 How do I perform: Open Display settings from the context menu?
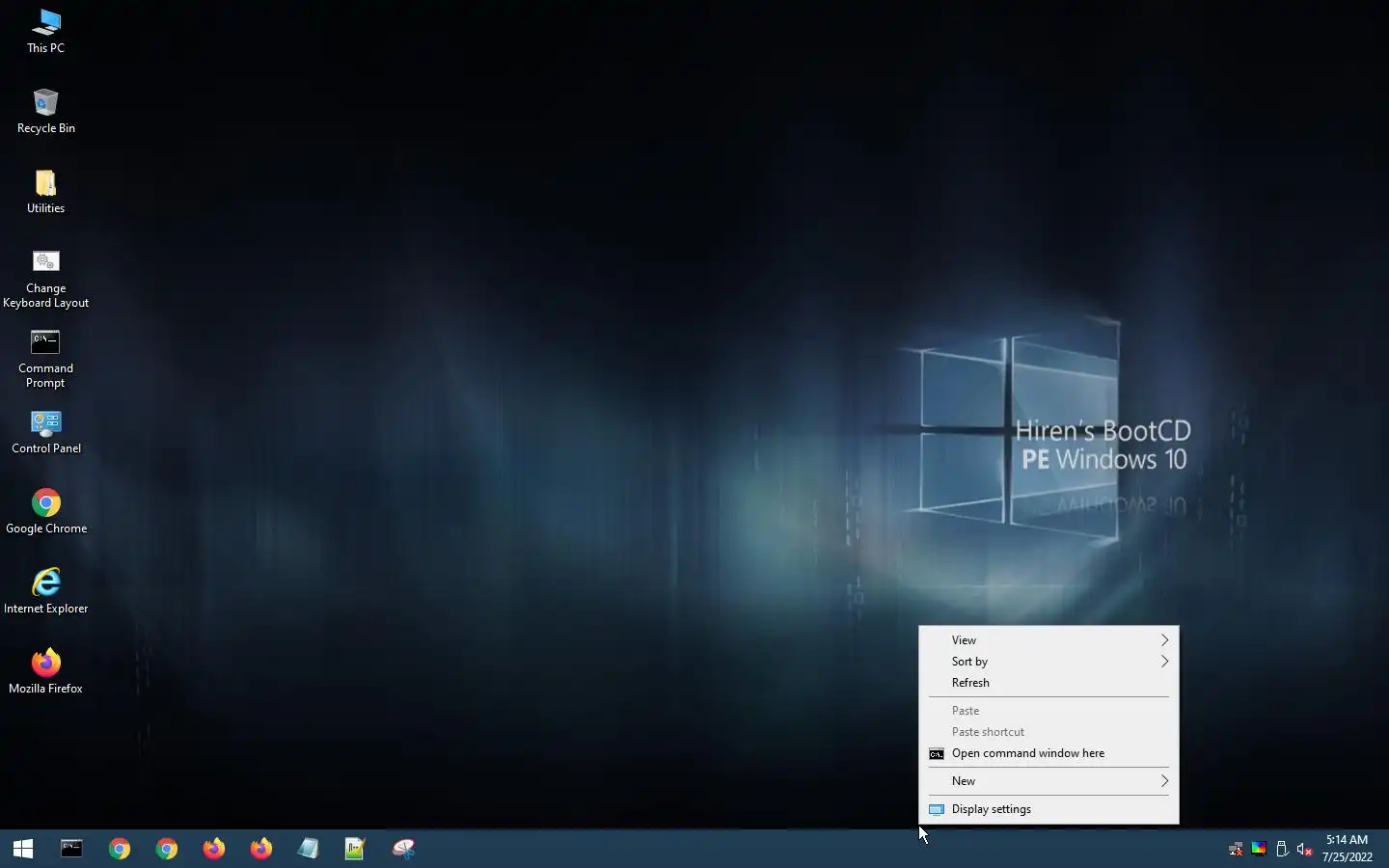(x=1049, y=809)
